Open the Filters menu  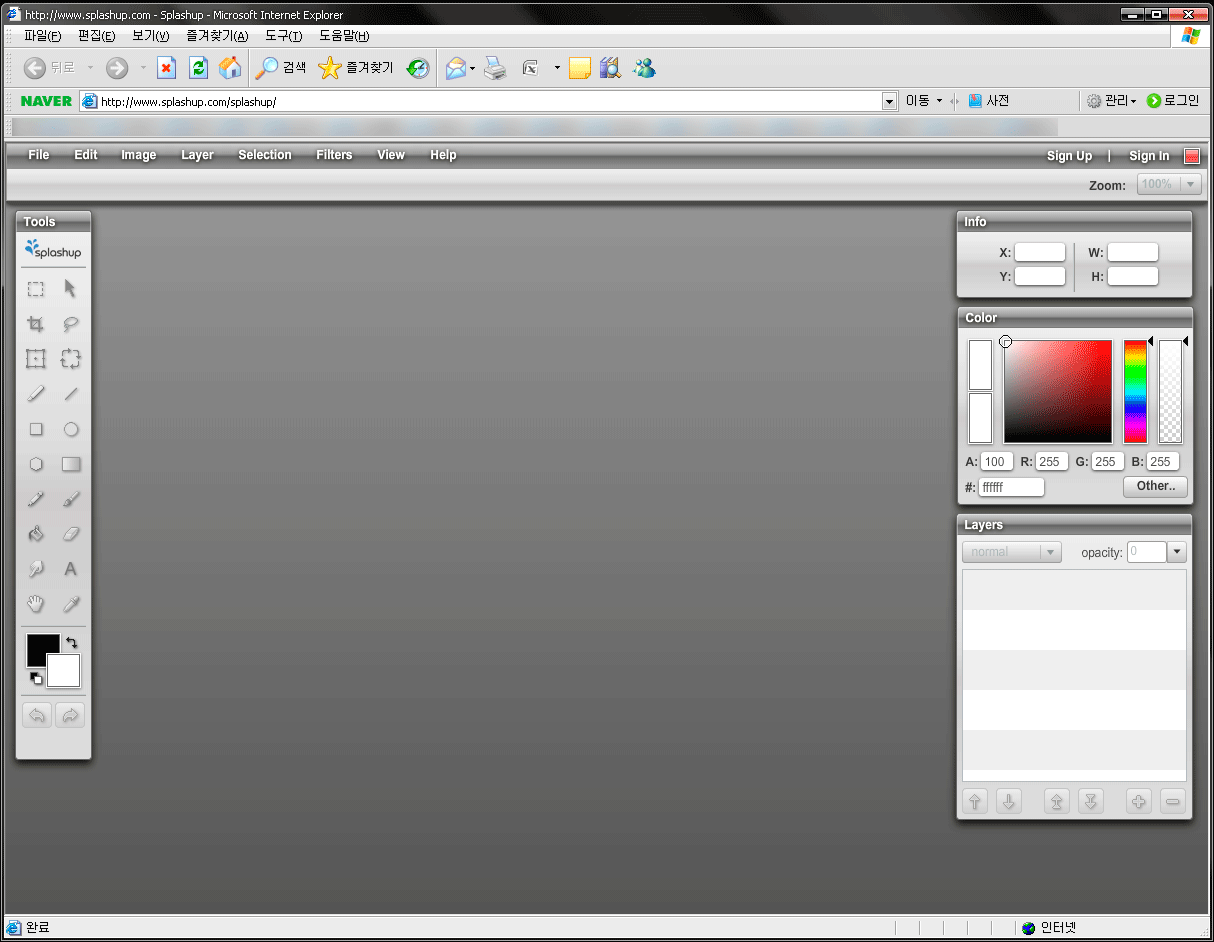tap(334, 155)
